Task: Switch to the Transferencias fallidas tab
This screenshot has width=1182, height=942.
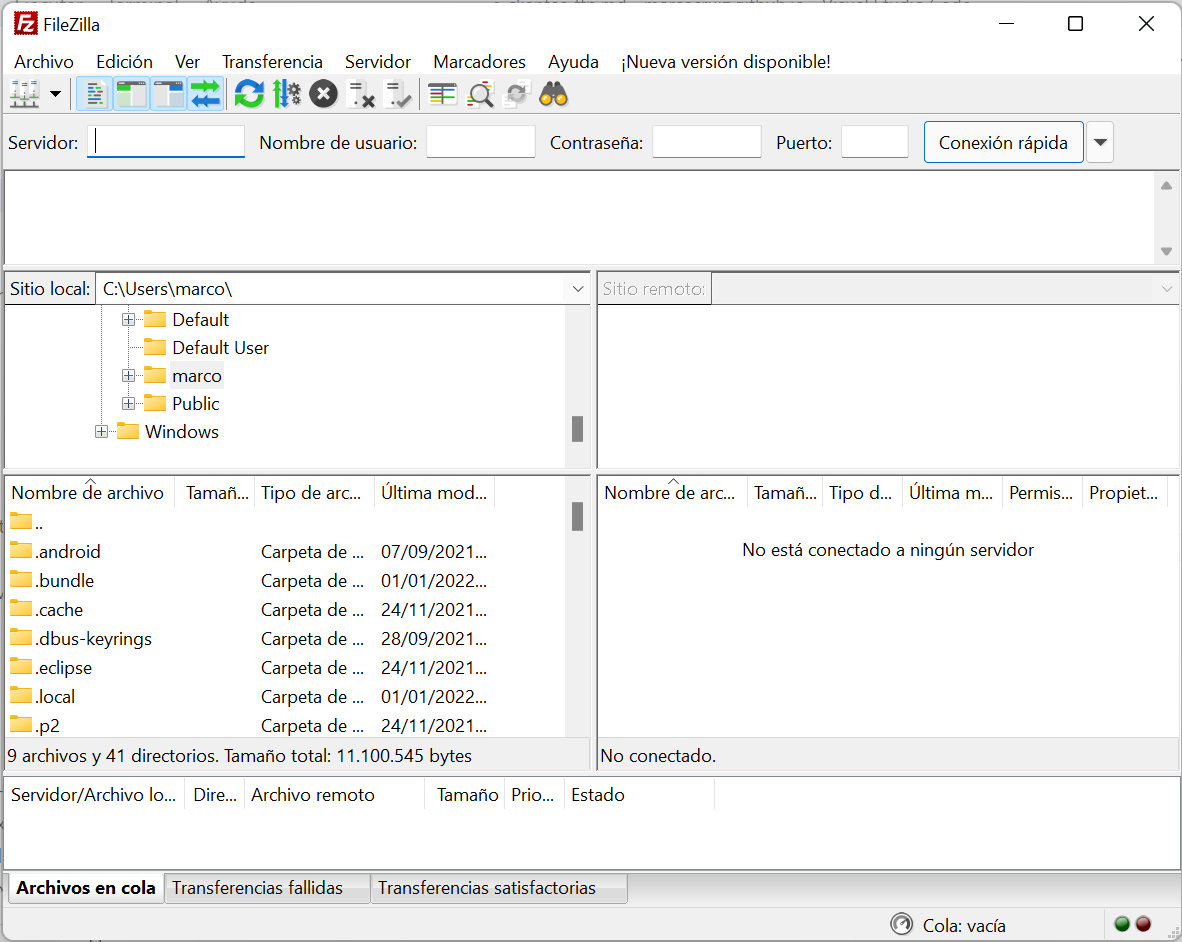Action: tap(267, 888)
